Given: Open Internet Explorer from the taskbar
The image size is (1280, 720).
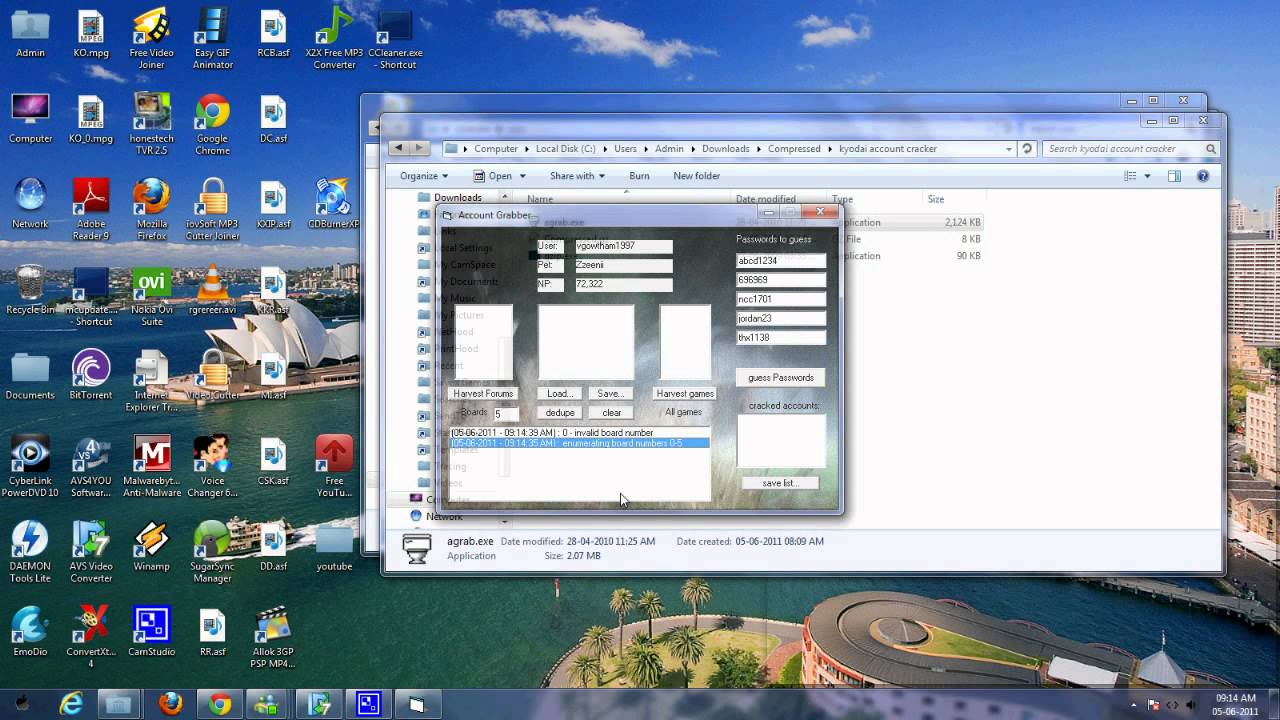Looking at the screenshot, I should coord(71,704).
